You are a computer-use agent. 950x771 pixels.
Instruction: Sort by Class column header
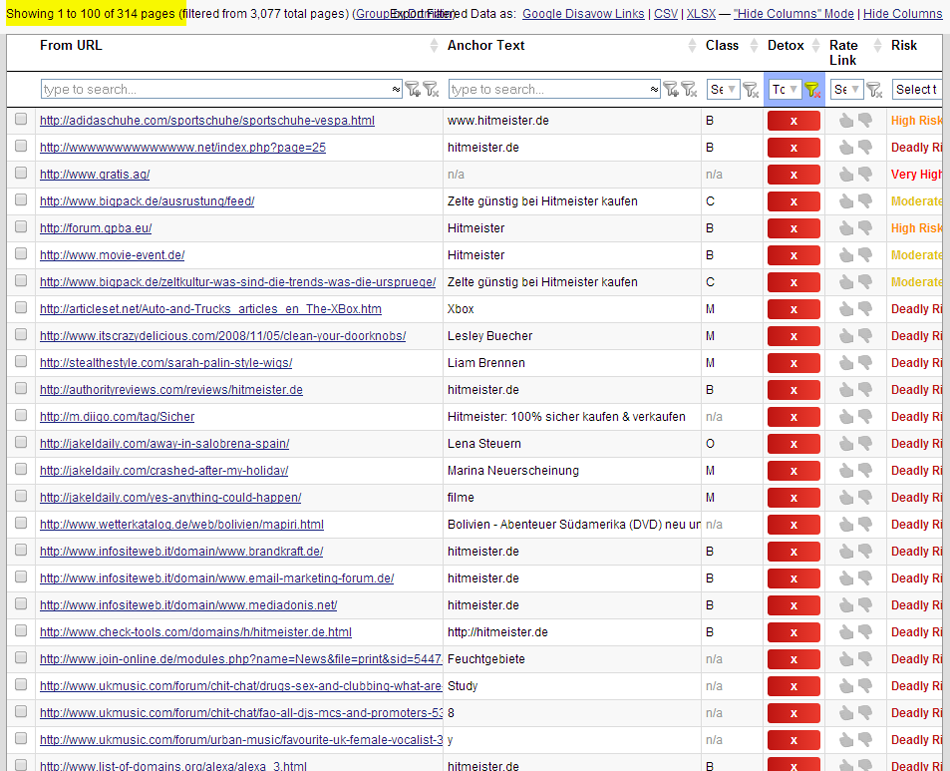(x=722, y=45)
